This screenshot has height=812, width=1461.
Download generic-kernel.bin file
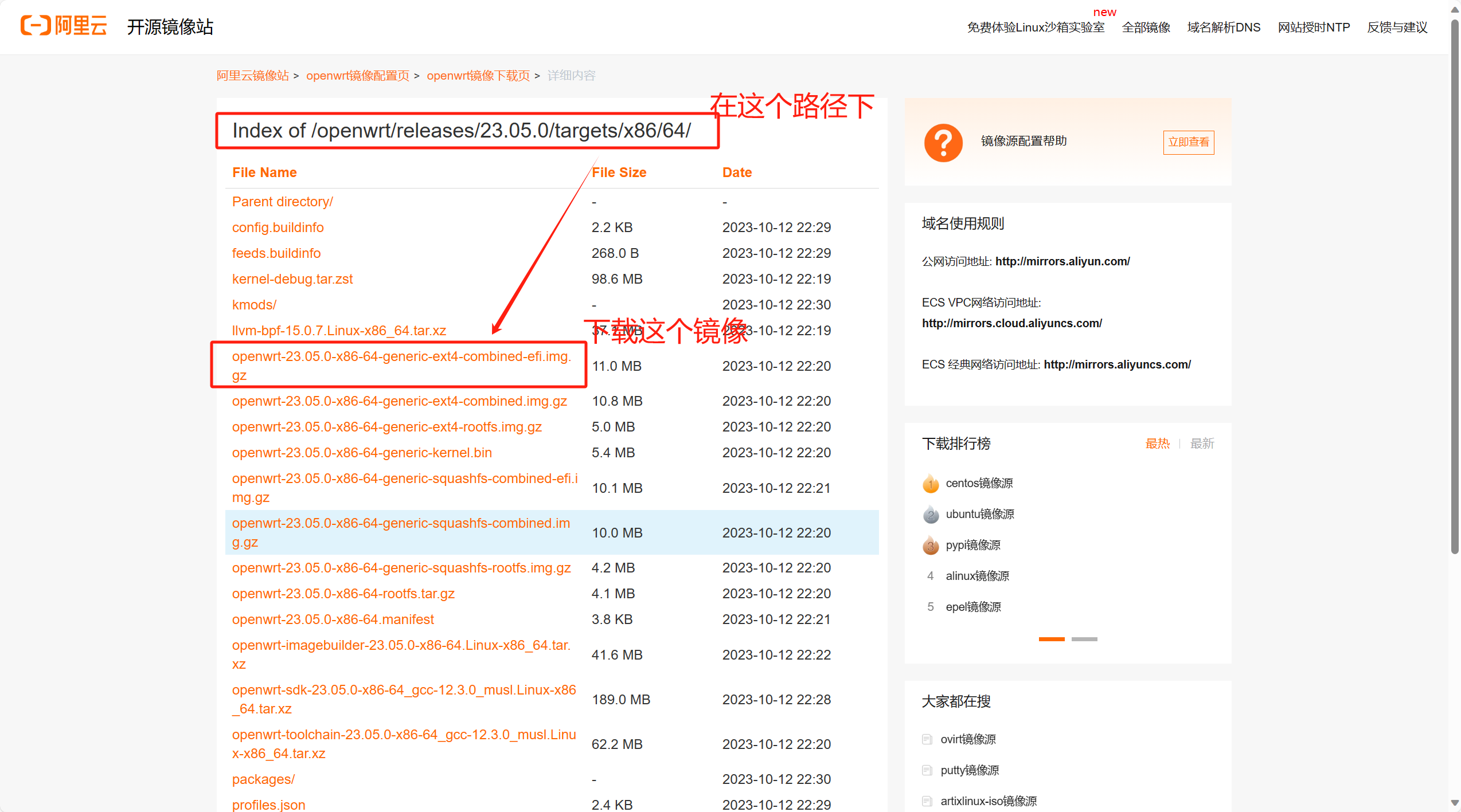click(362, 453)
